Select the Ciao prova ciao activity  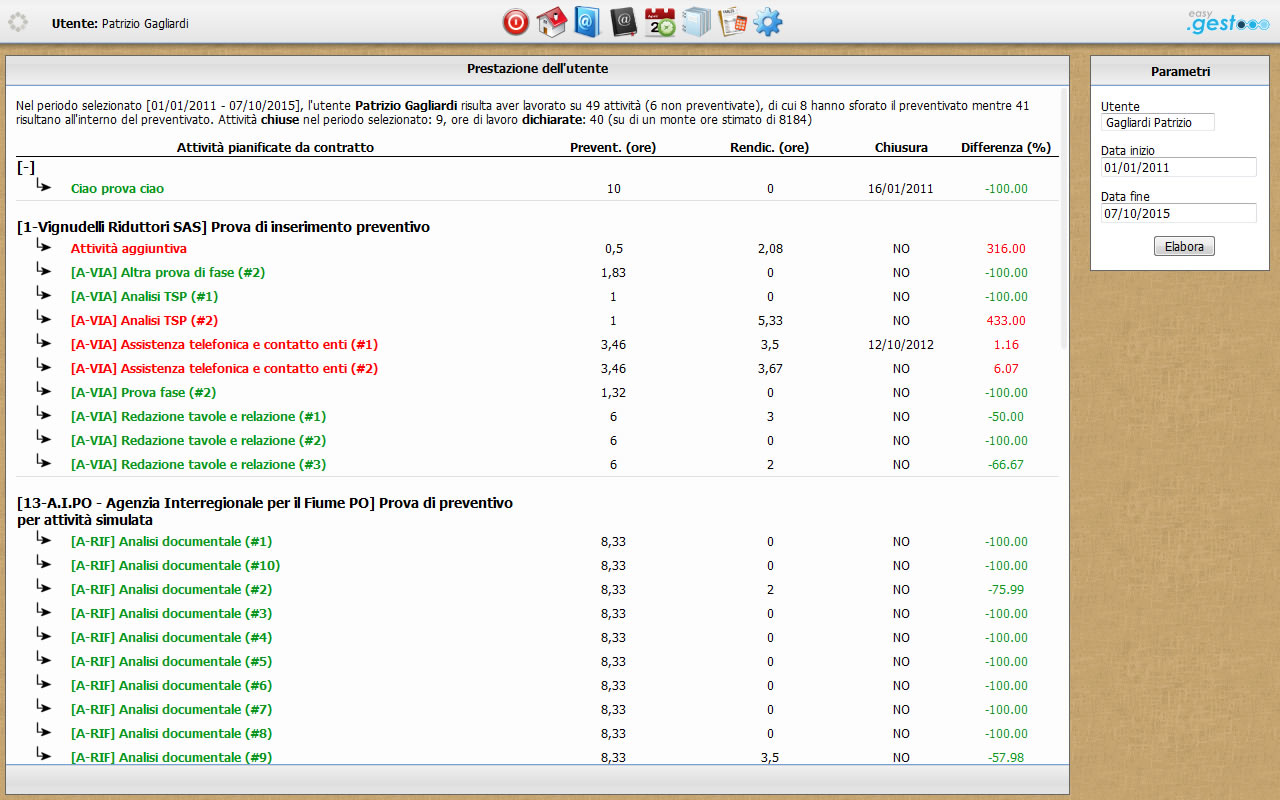pos(117,188)
